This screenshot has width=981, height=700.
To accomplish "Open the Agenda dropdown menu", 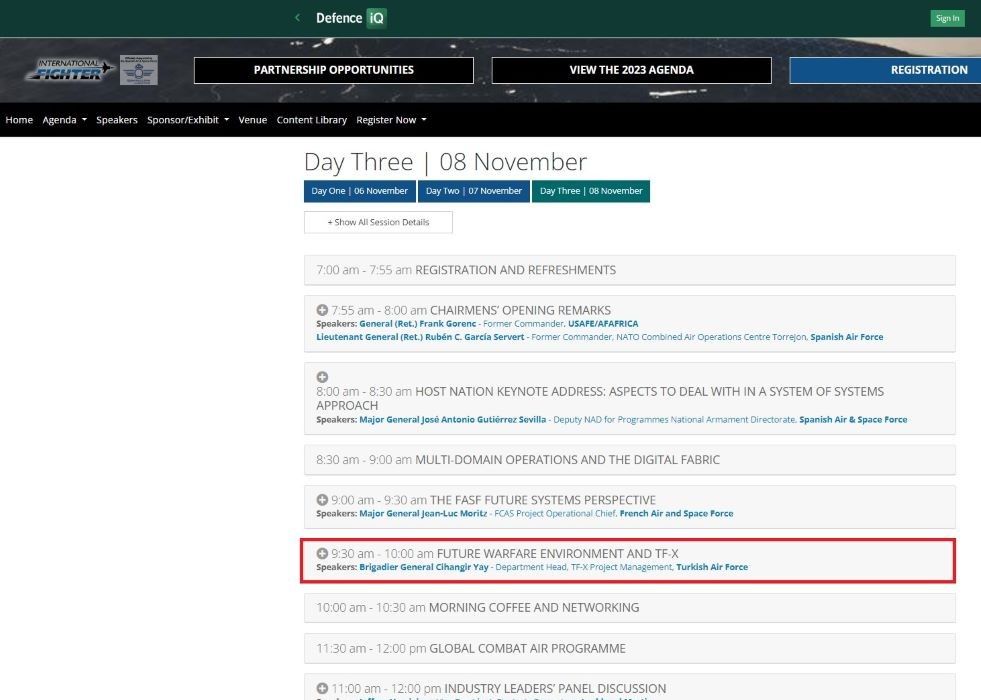I will click(x=64, y=119).
